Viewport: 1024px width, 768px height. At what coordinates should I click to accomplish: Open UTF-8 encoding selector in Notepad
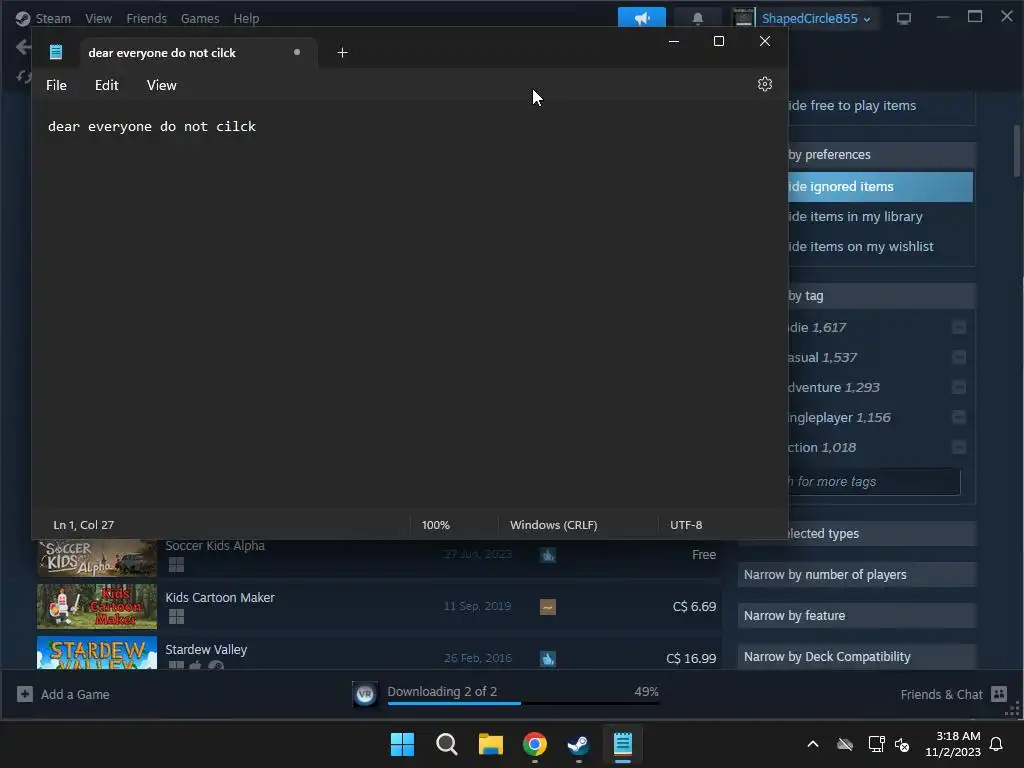click(686, 525)
